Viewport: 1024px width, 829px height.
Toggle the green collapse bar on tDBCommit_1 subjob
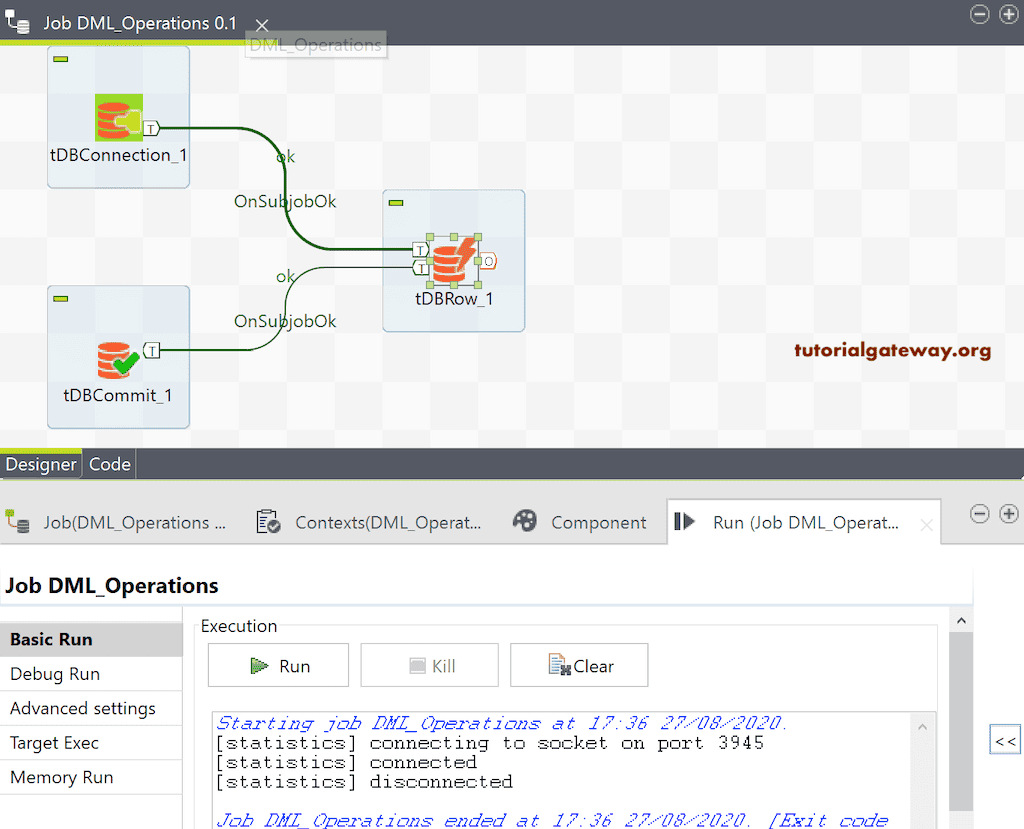point(60,298)
